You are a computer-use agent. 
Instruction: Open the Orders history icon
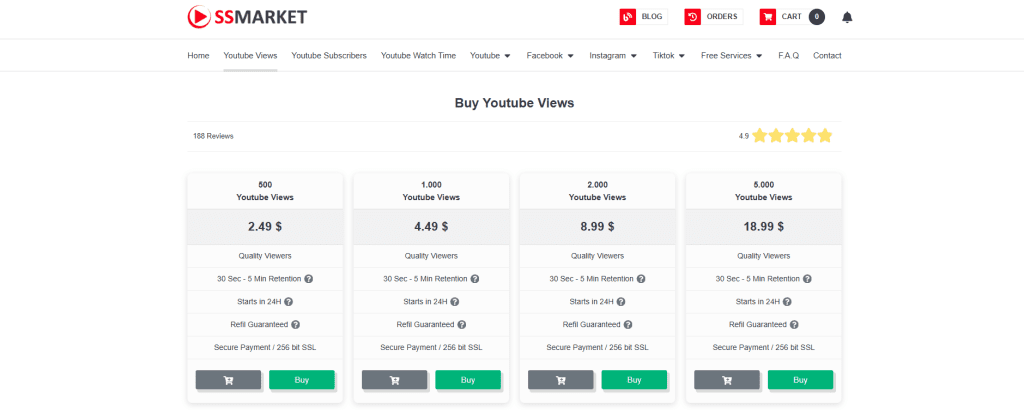coord(693,17)
